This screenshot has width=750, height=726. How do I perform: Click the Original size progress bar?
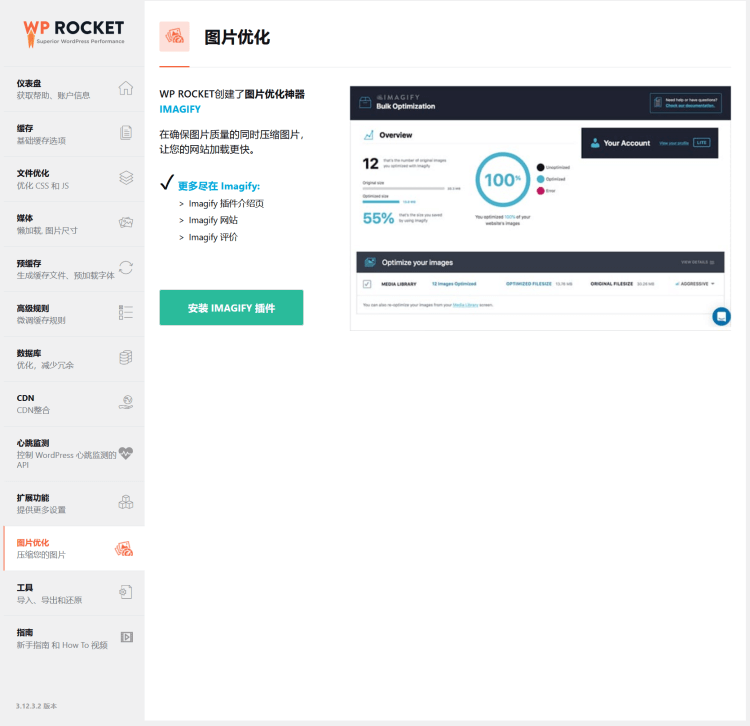403,188
